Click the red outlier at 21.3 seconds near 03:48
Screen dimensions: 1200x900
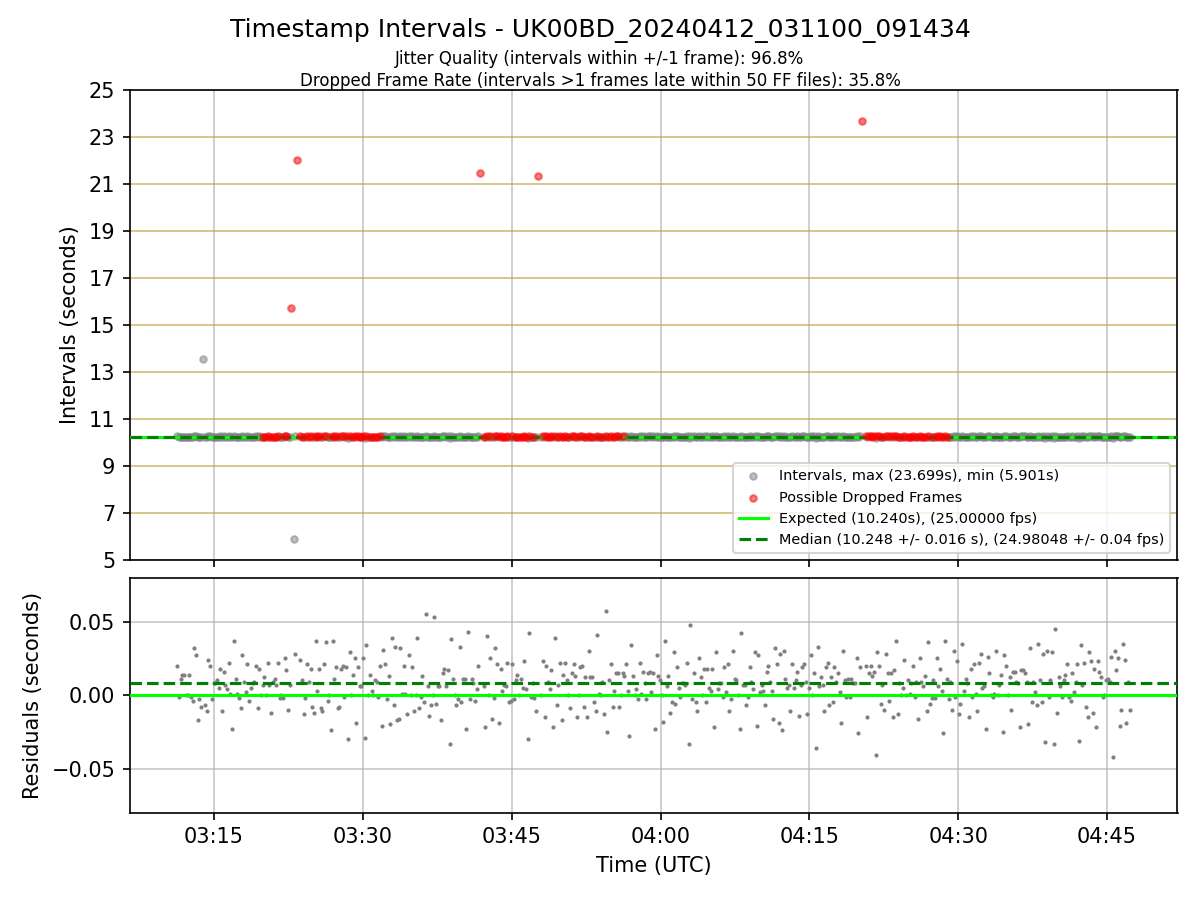(538, 176)
